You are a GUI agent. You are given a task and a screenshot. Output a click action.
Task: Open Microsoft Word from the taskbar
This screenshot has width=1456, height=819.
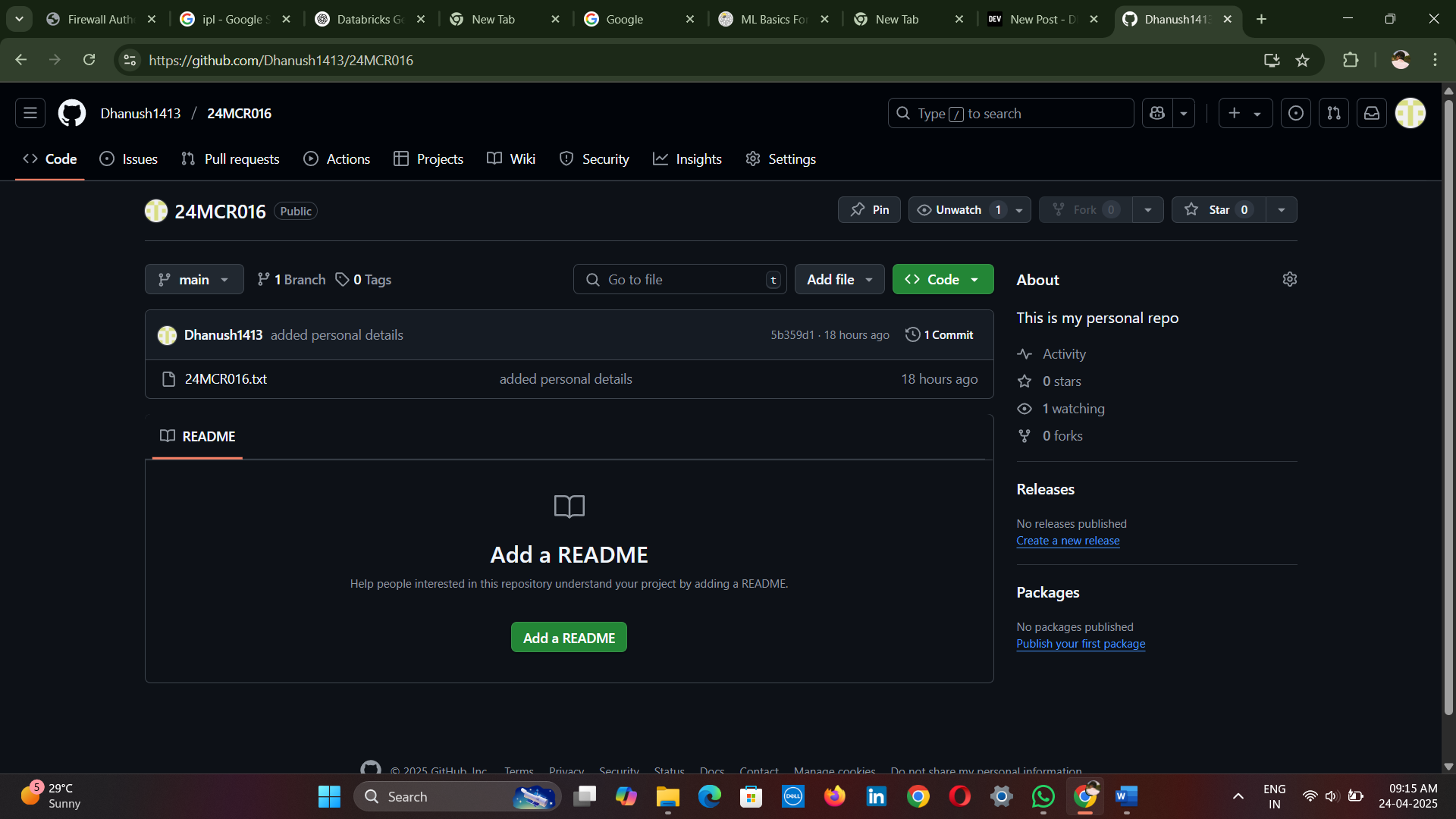point(1126,796)
